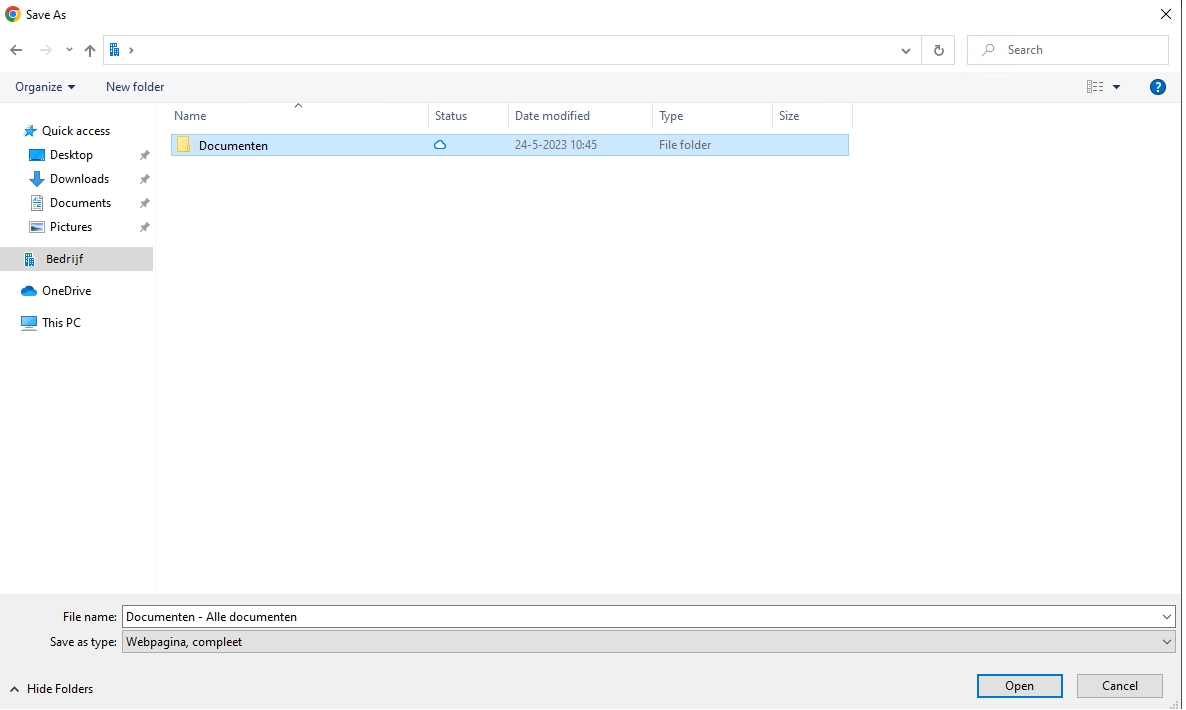
Task: Expand the view options dropdown arrow
Action: tap(1117, 87)
